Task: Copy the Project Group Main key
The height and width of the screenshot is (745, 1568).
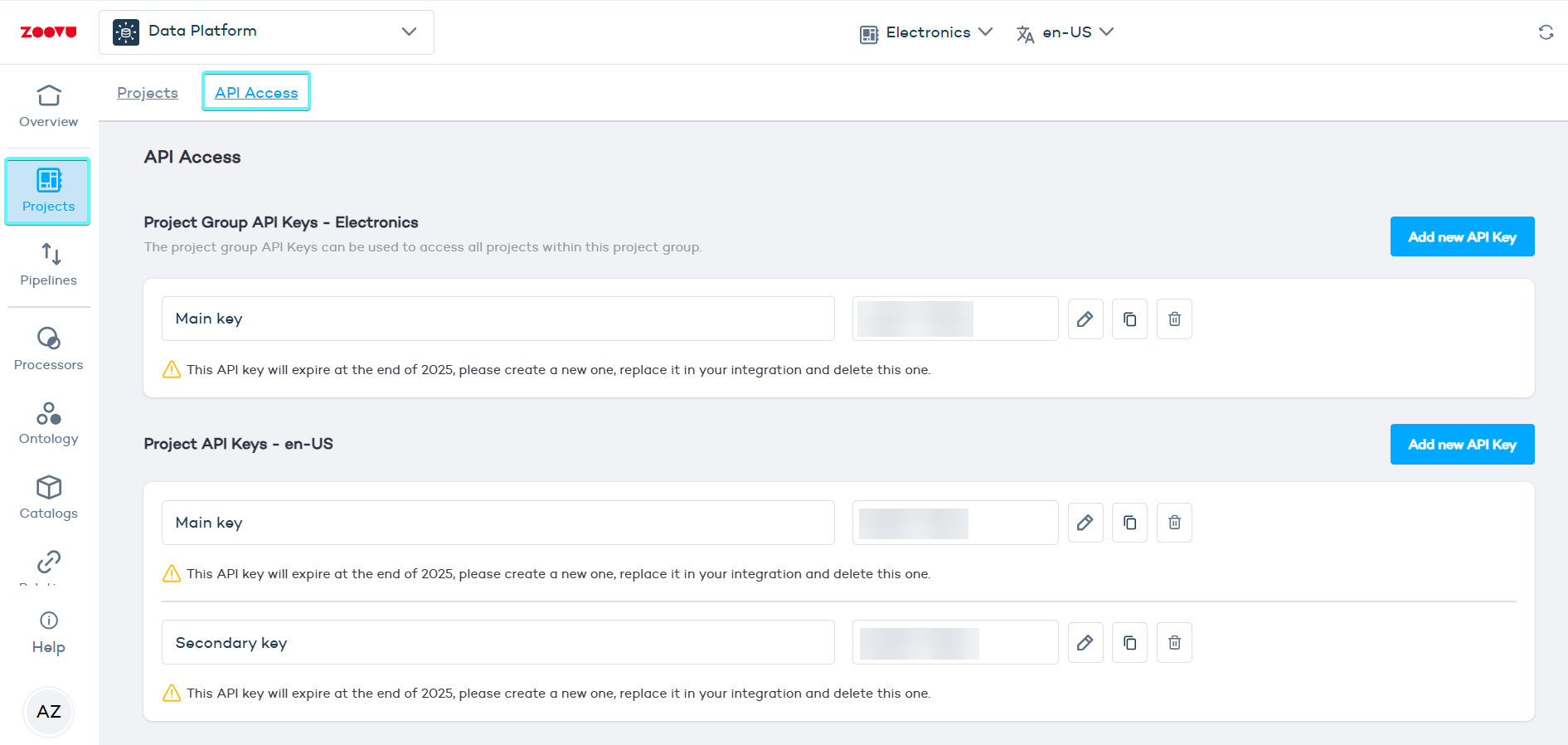Action: click(x=1129, y=319)
